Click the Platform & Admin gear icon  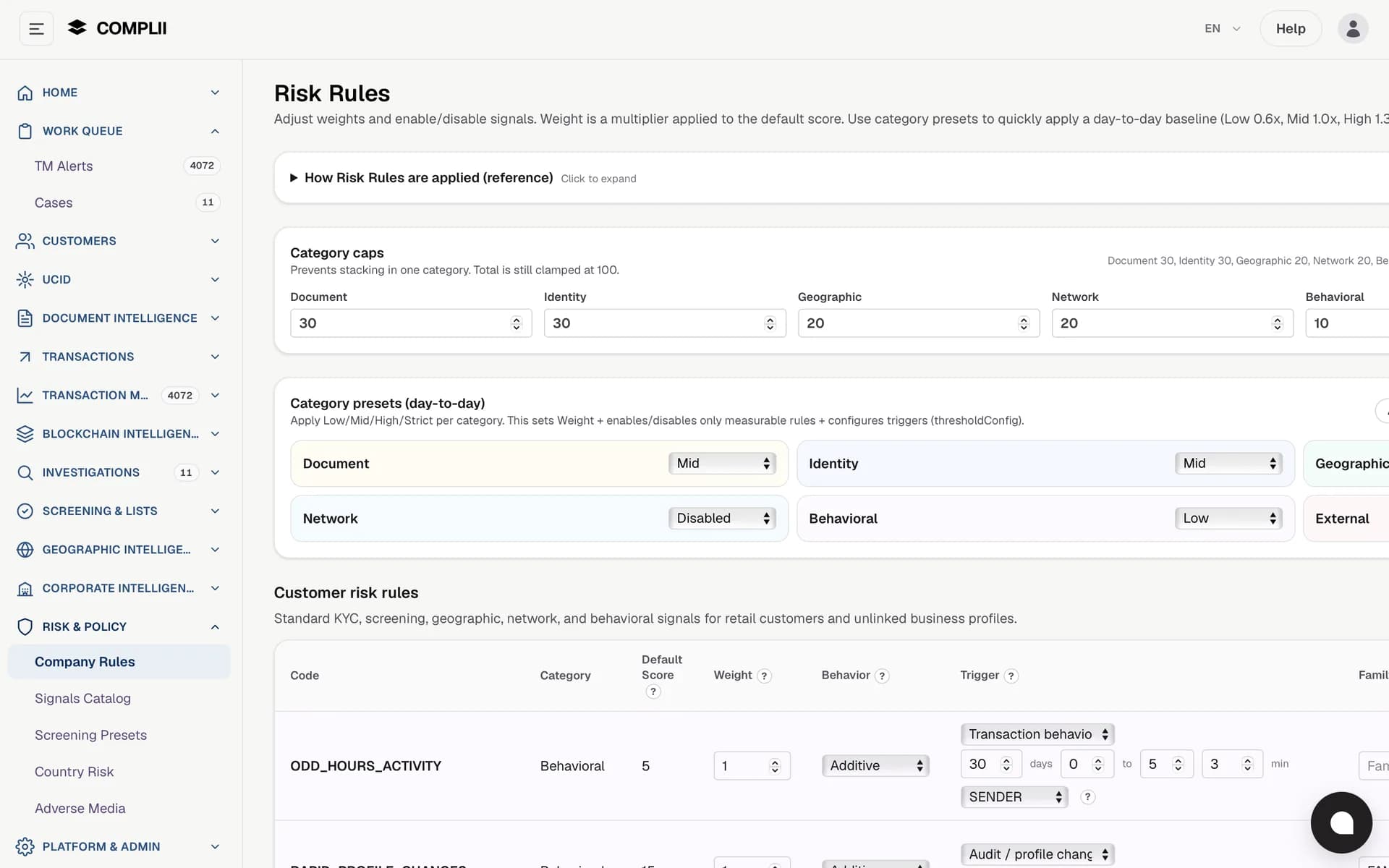25,846
